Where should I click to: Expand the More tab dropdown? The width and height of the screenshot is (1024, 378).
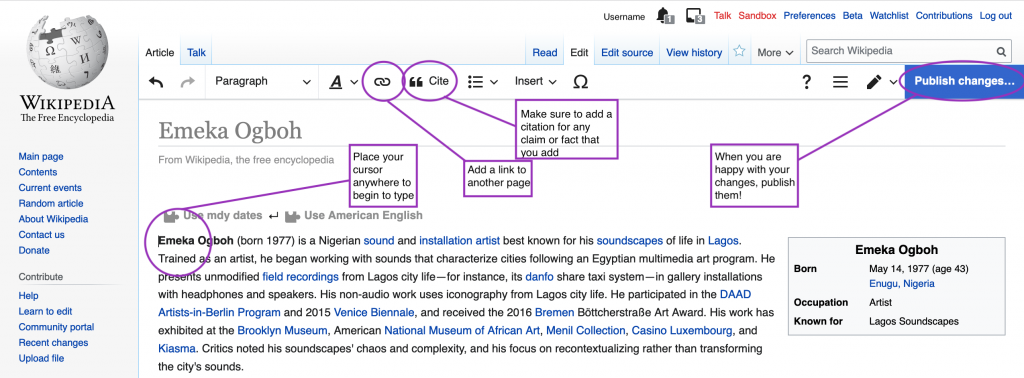(x=775, y=53)
